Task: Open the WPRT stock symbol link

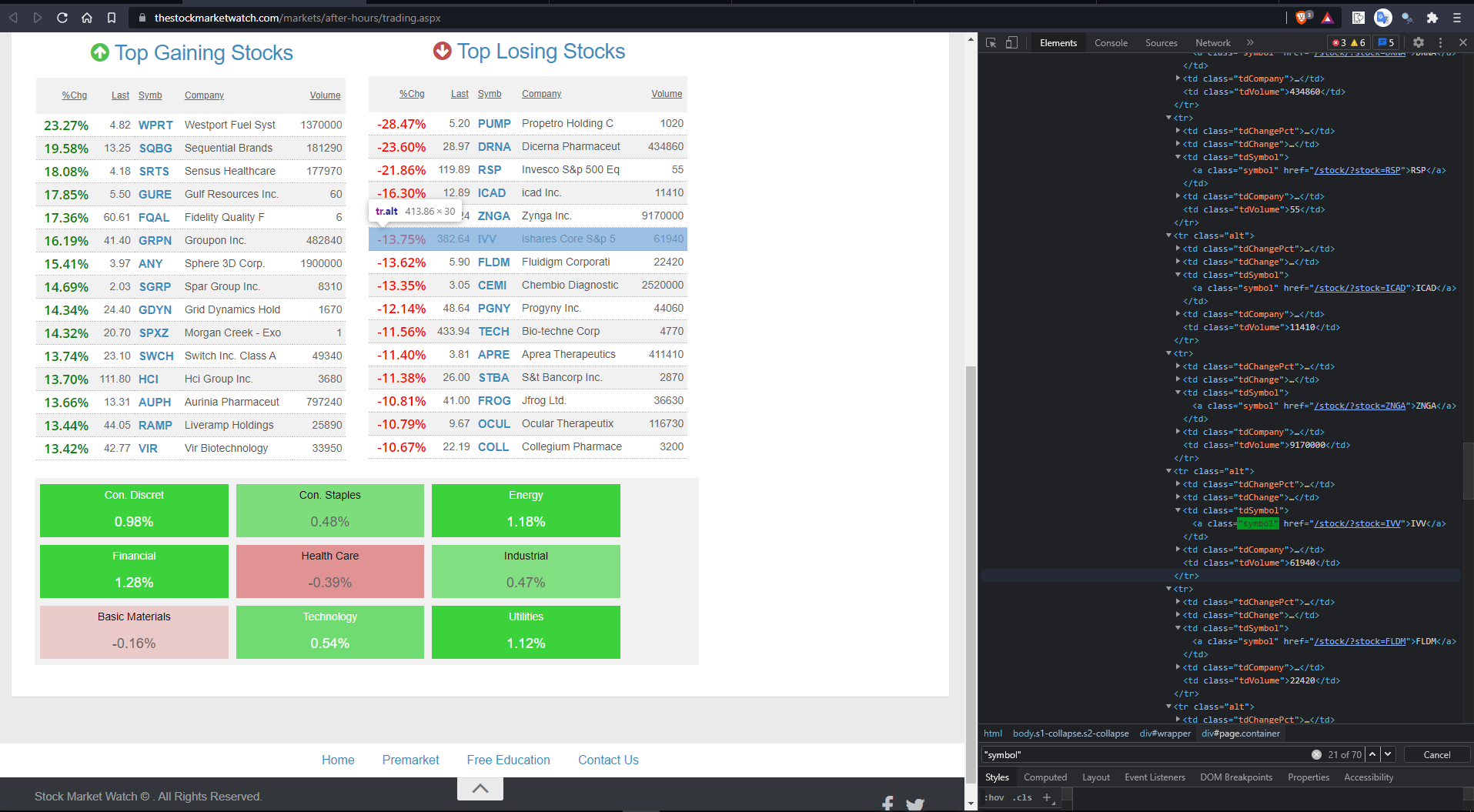Action: [x=155, y=125]
